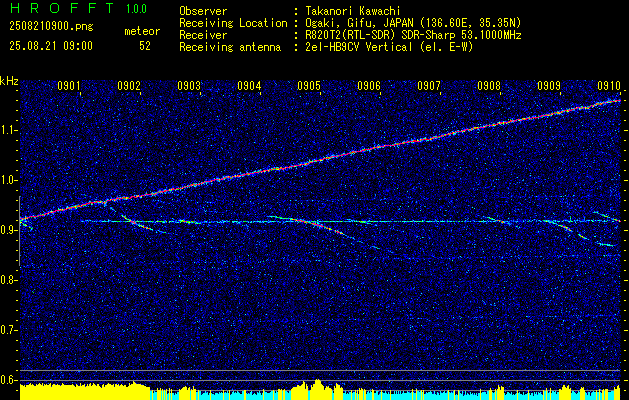The width and height of the screenshot is (629, 400).
Task: Click the 0905 time marker
Action: (x=309, y=85)
